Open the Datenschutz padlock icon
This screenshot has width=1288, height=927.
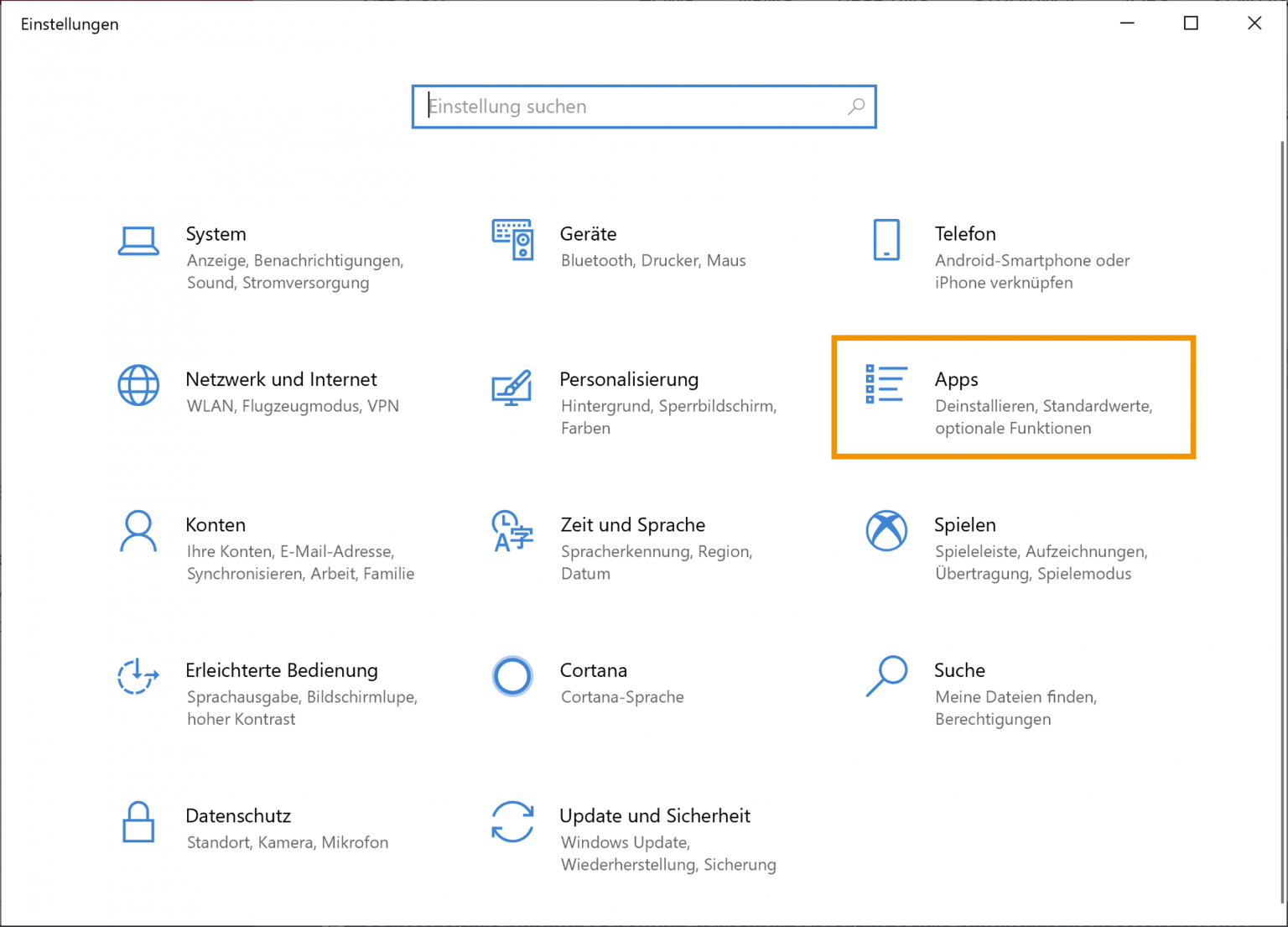click(138, 821)
